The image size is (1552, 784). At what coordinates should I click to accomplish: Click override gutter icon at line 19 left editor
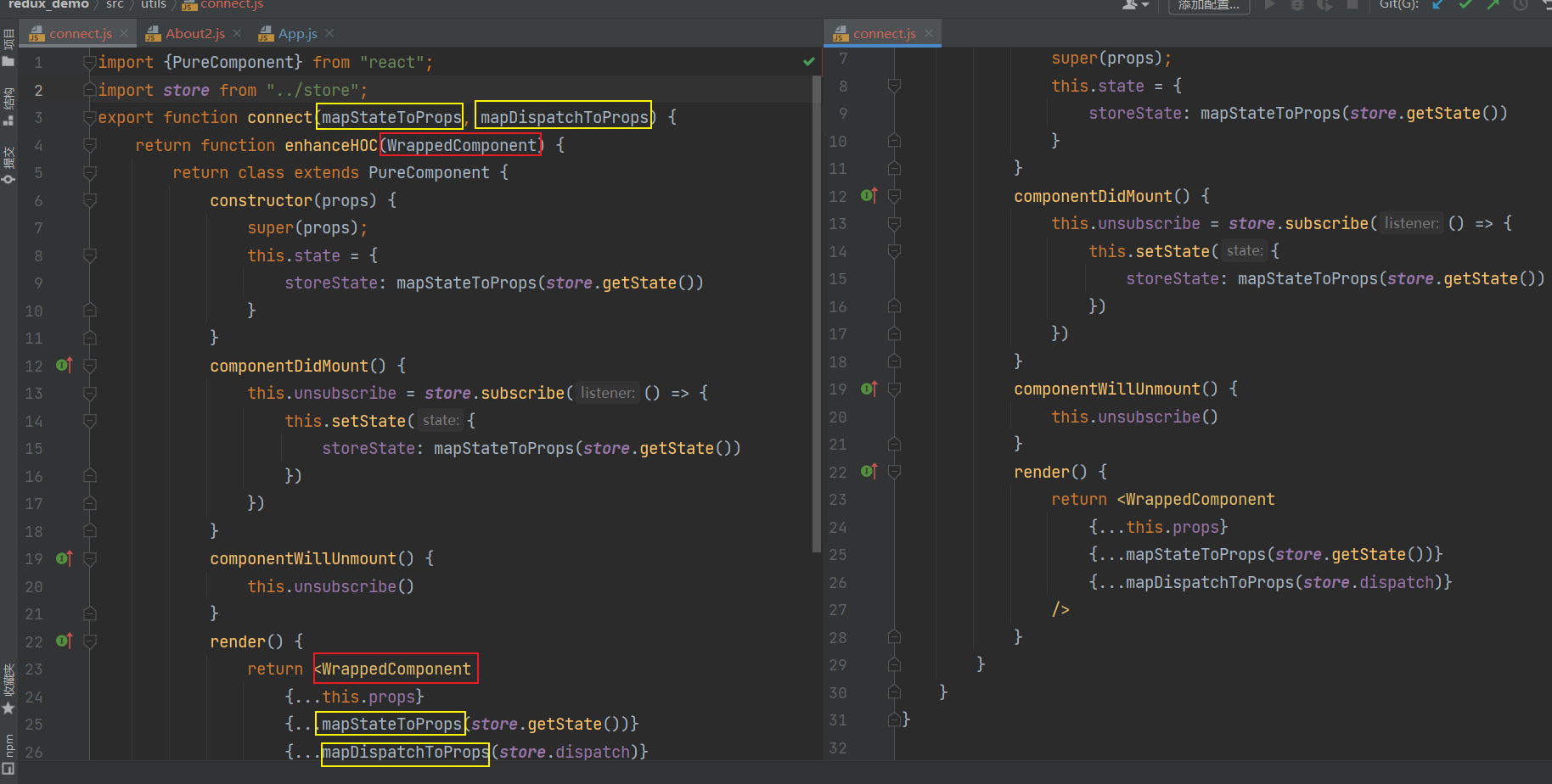[x=65, y=558]
